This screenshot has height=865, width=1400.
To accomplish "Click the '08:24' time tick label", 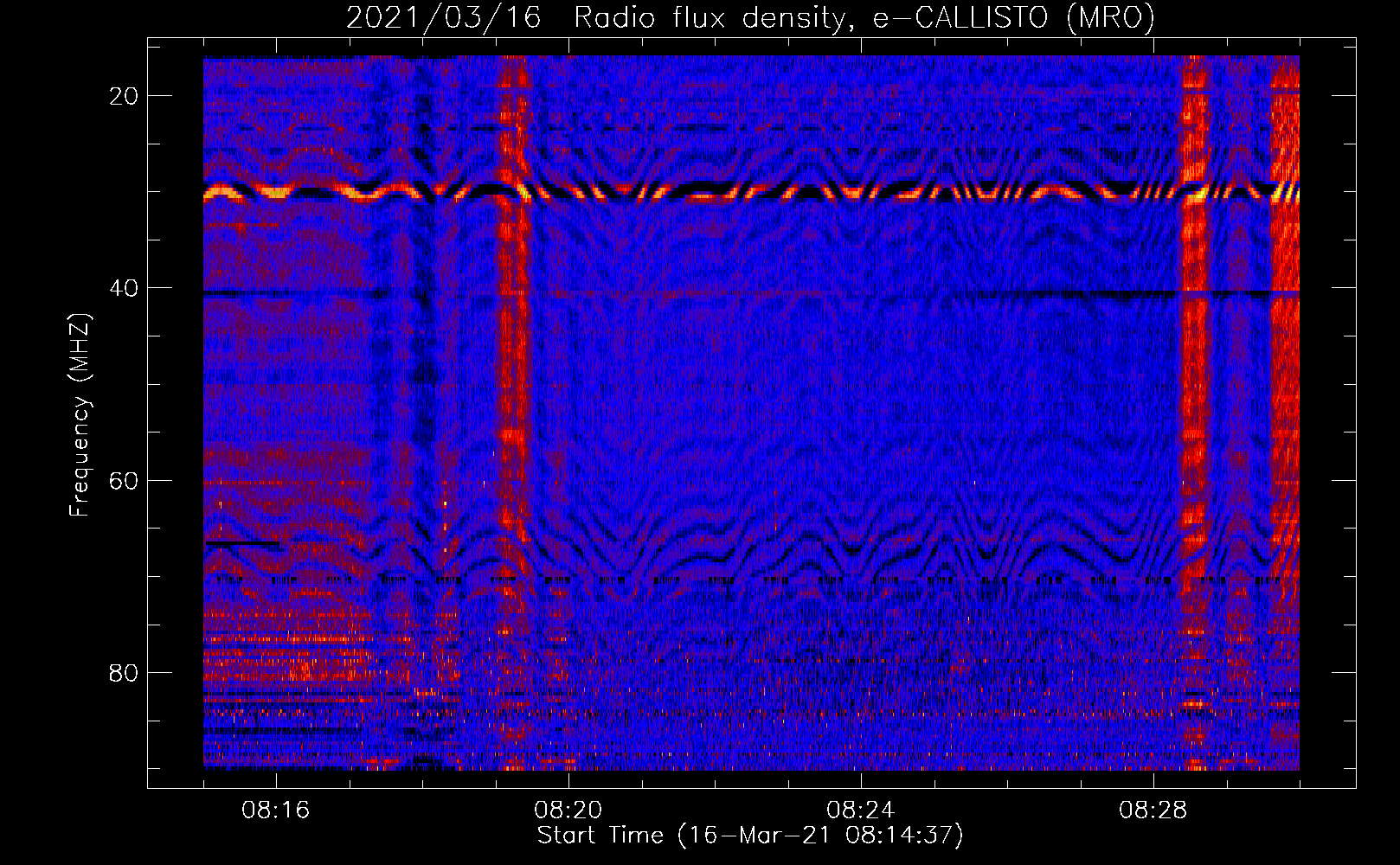I will pos(861,811).
